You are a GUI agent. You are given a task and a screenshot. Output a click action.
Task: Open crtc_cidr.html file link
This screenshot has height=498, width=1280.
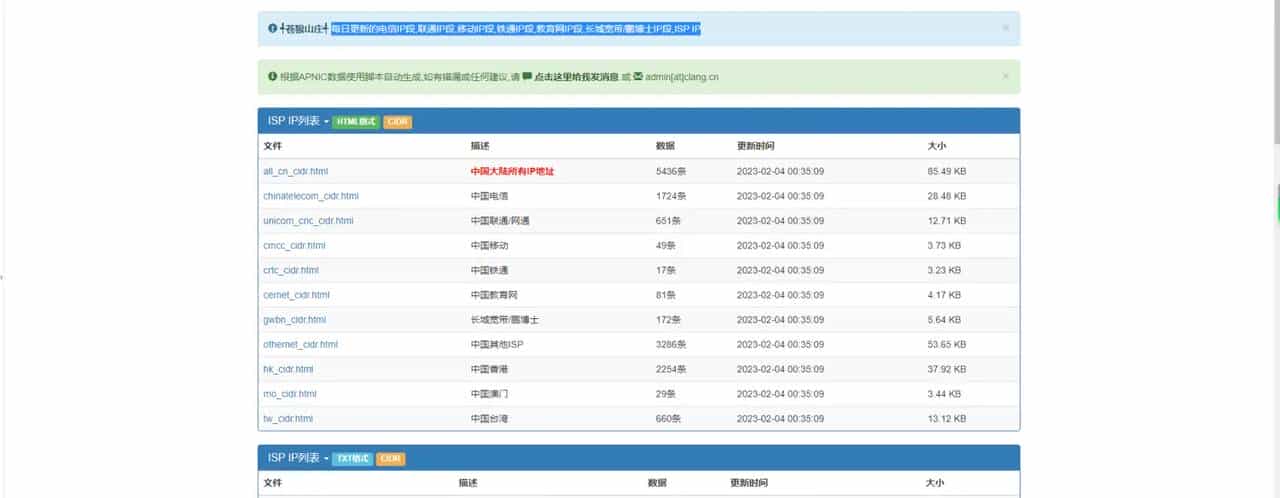(291, 270)
